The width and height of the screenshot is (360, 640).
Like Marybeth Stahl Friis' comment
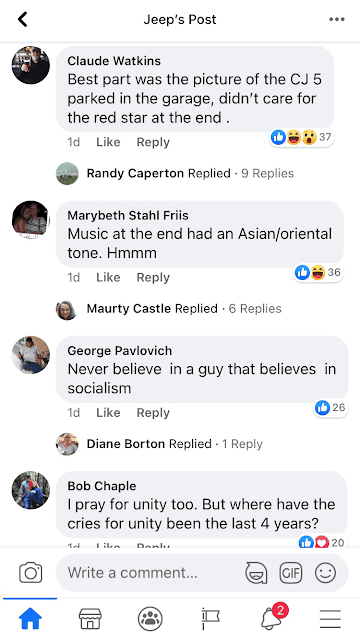pos(108,277)
